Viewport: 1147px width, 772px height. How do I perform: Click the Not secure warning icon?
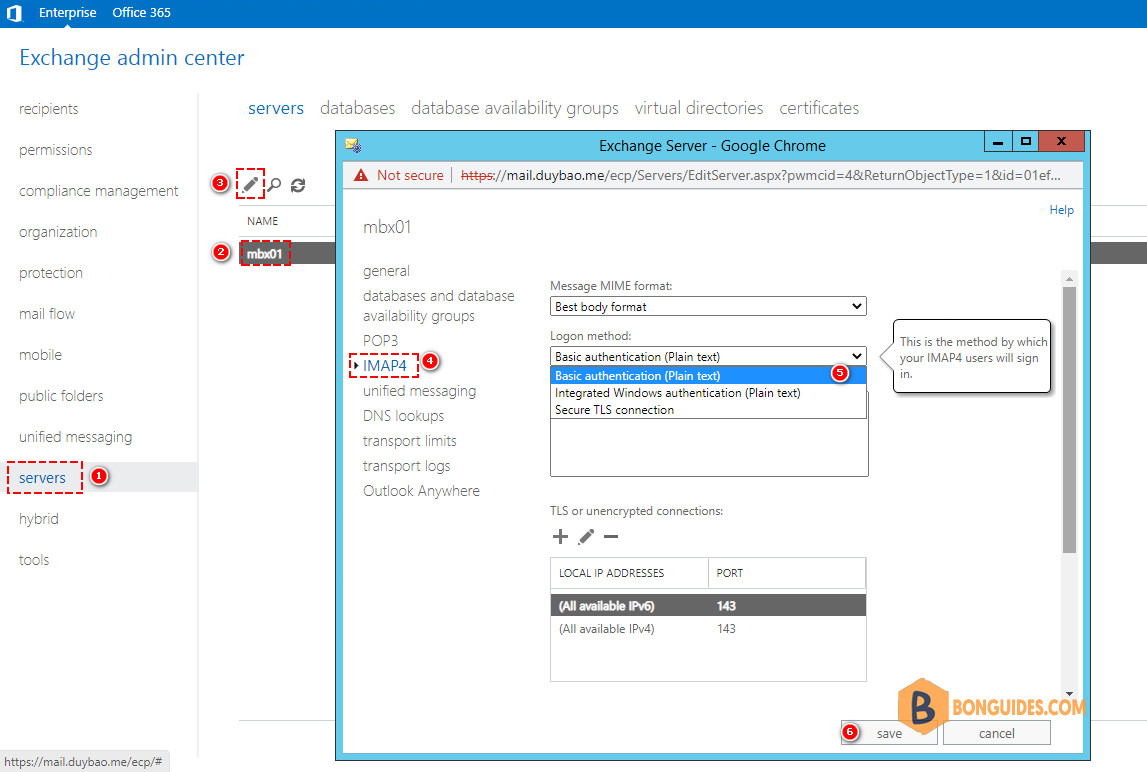coord(361,176)
